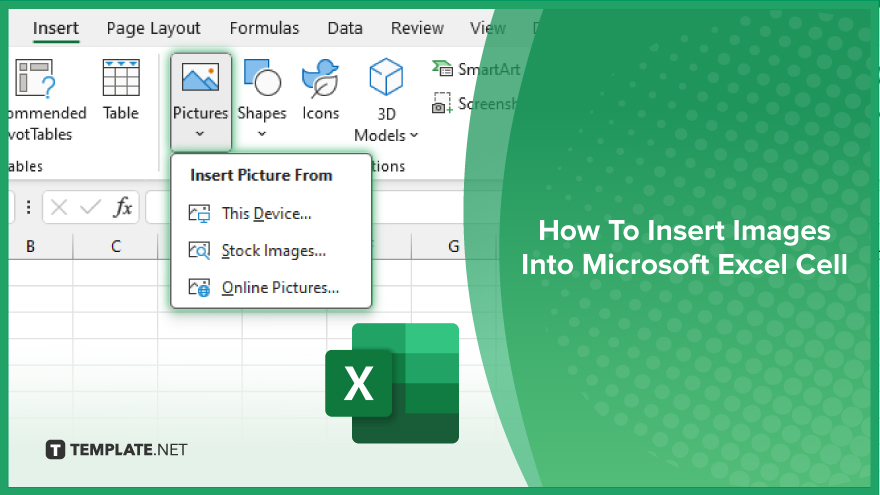Open Insert Function fx button
Image resolution: width=880 pixels, height=495 pixels.
(x=123, y=207)
